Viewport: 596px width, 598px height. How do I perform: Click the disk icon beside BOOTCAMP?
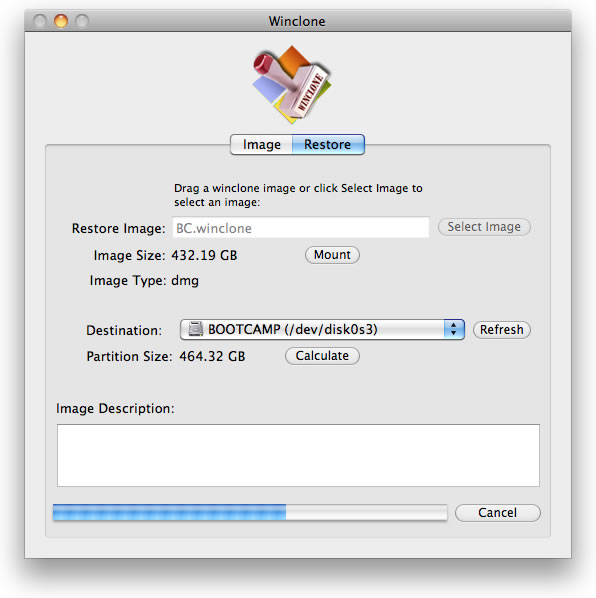(196, 329)
